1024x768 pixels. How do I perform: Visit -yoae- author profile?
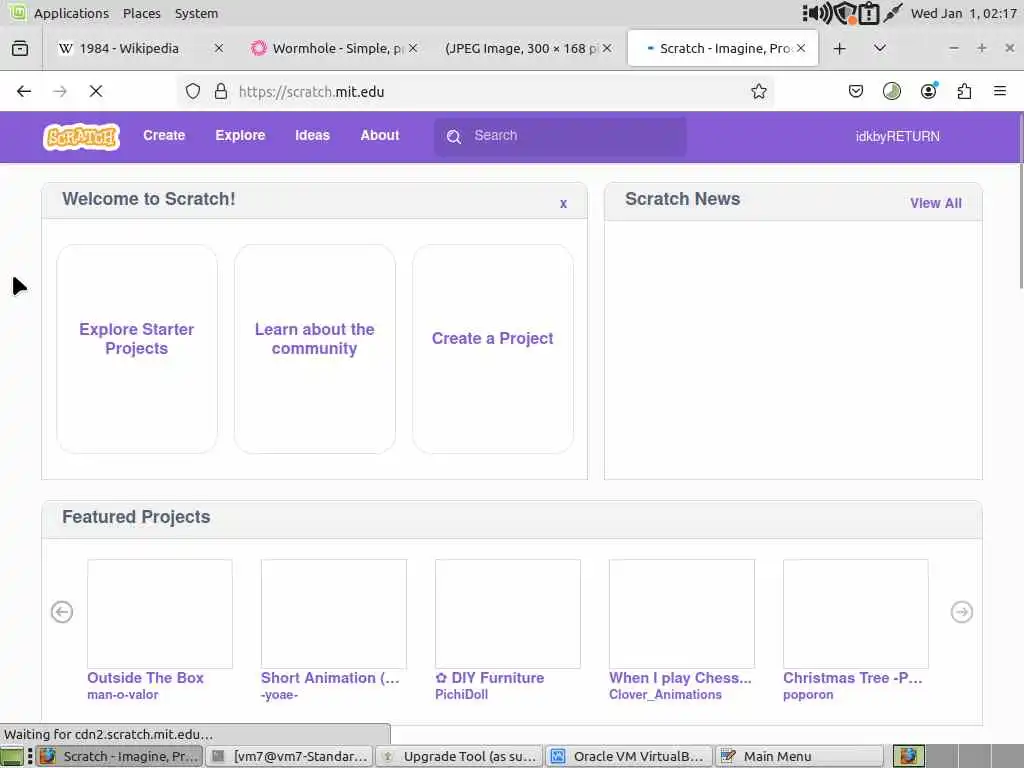[280, 695]
